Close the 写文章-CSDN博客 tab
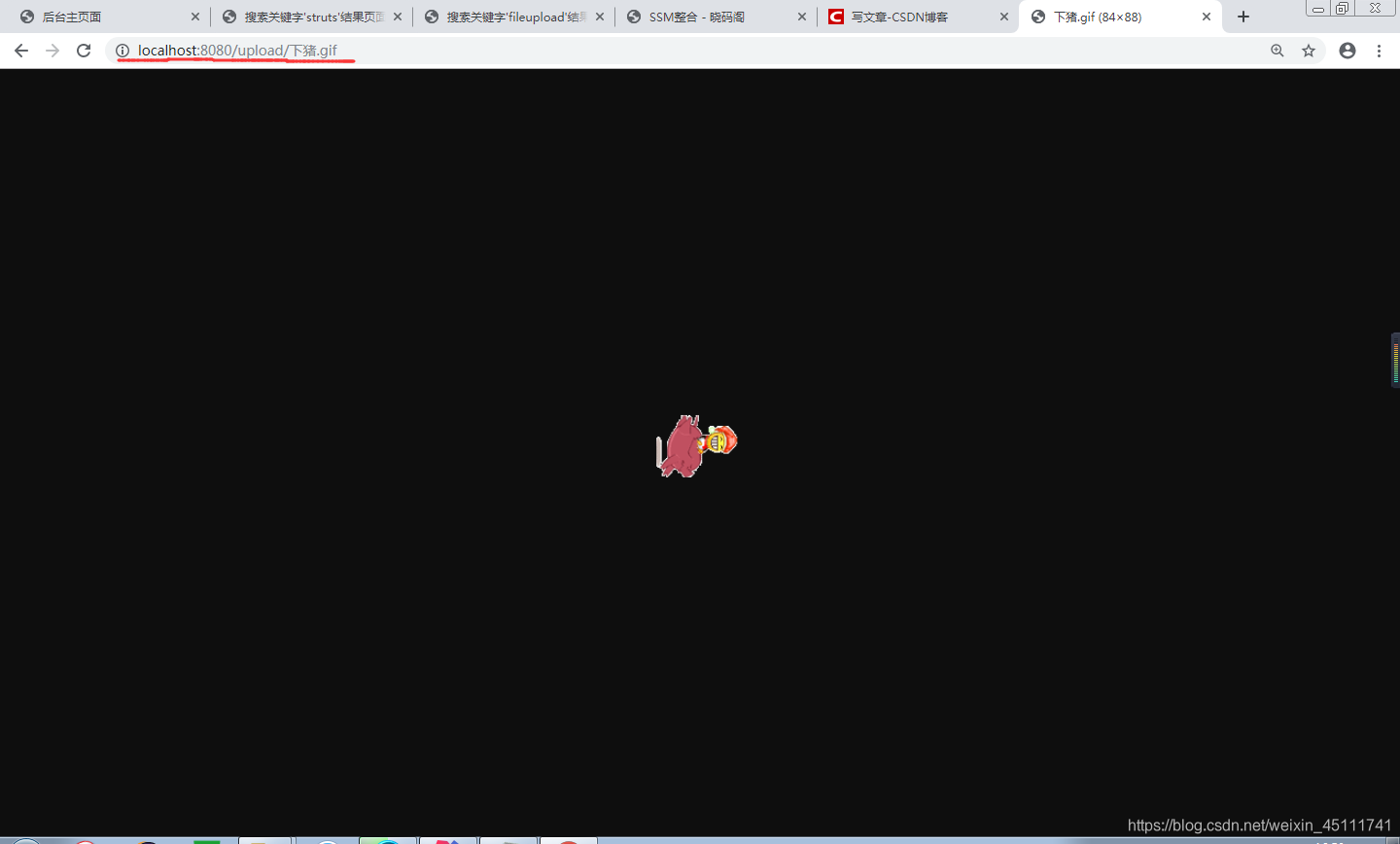 coord(1004,17)
